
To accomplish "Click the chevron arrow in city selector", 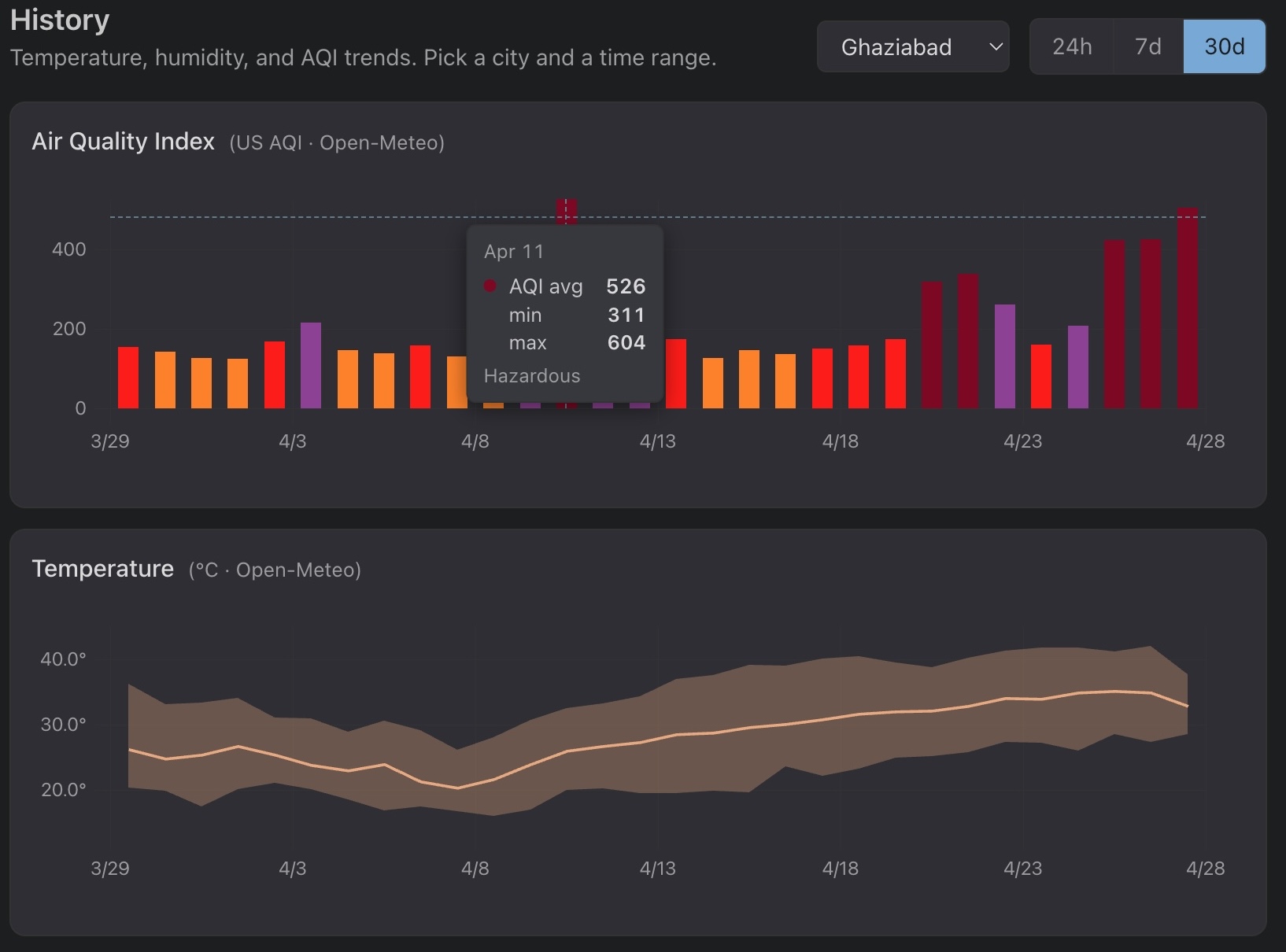I will (x=996, y=47).
